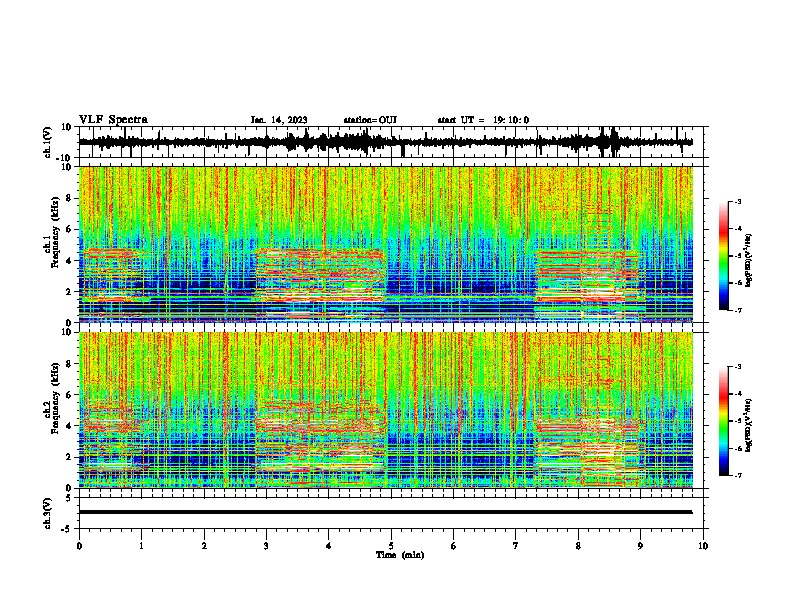
Task: Click the "start UT = 19:10:0" header text
Action: tap(483, 120)
